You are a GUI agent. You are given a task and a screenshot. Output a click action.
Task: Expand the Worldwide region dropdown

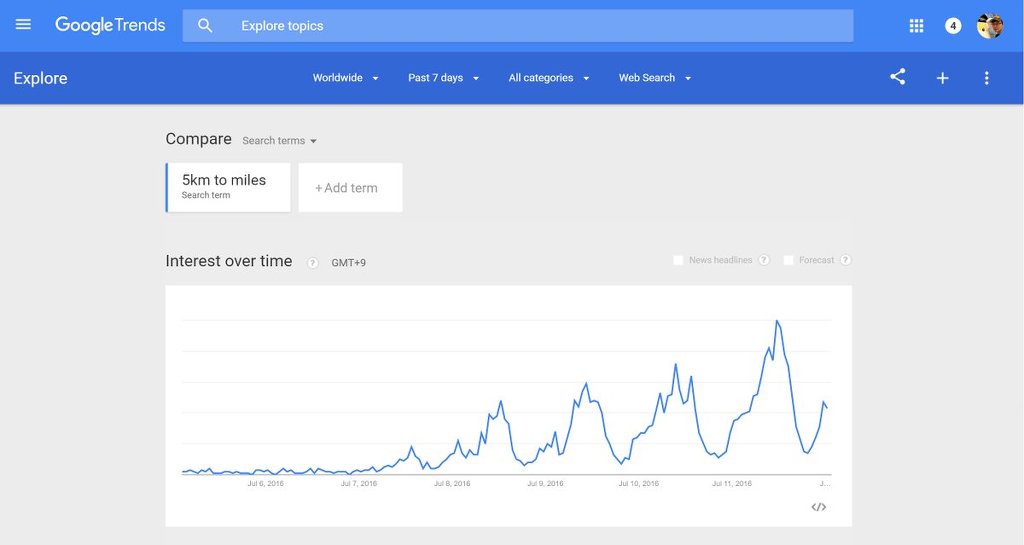[345, 78]
